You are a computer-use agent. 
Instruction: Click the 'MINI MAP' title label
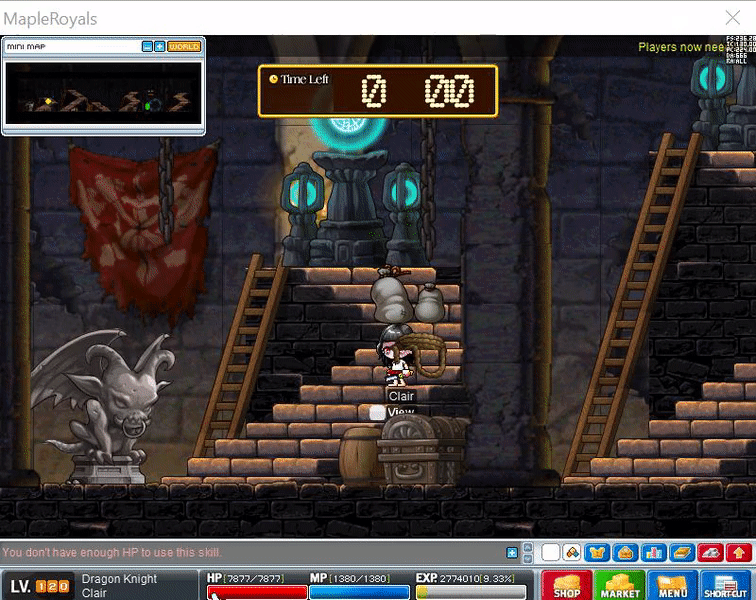click(x=26, y=46)
